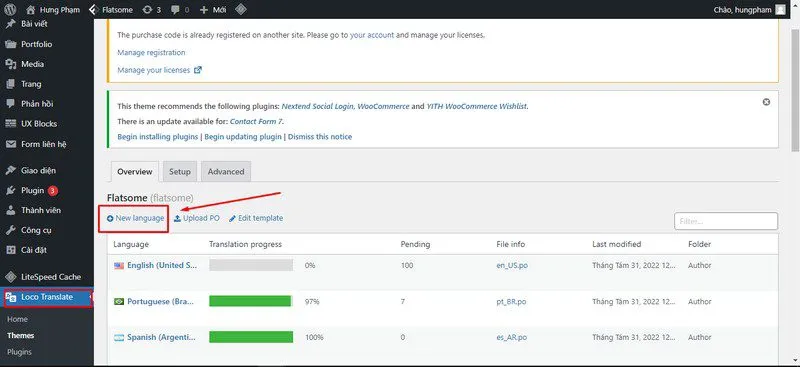Click the New language link
800x367 pixels.
point(136,218)
